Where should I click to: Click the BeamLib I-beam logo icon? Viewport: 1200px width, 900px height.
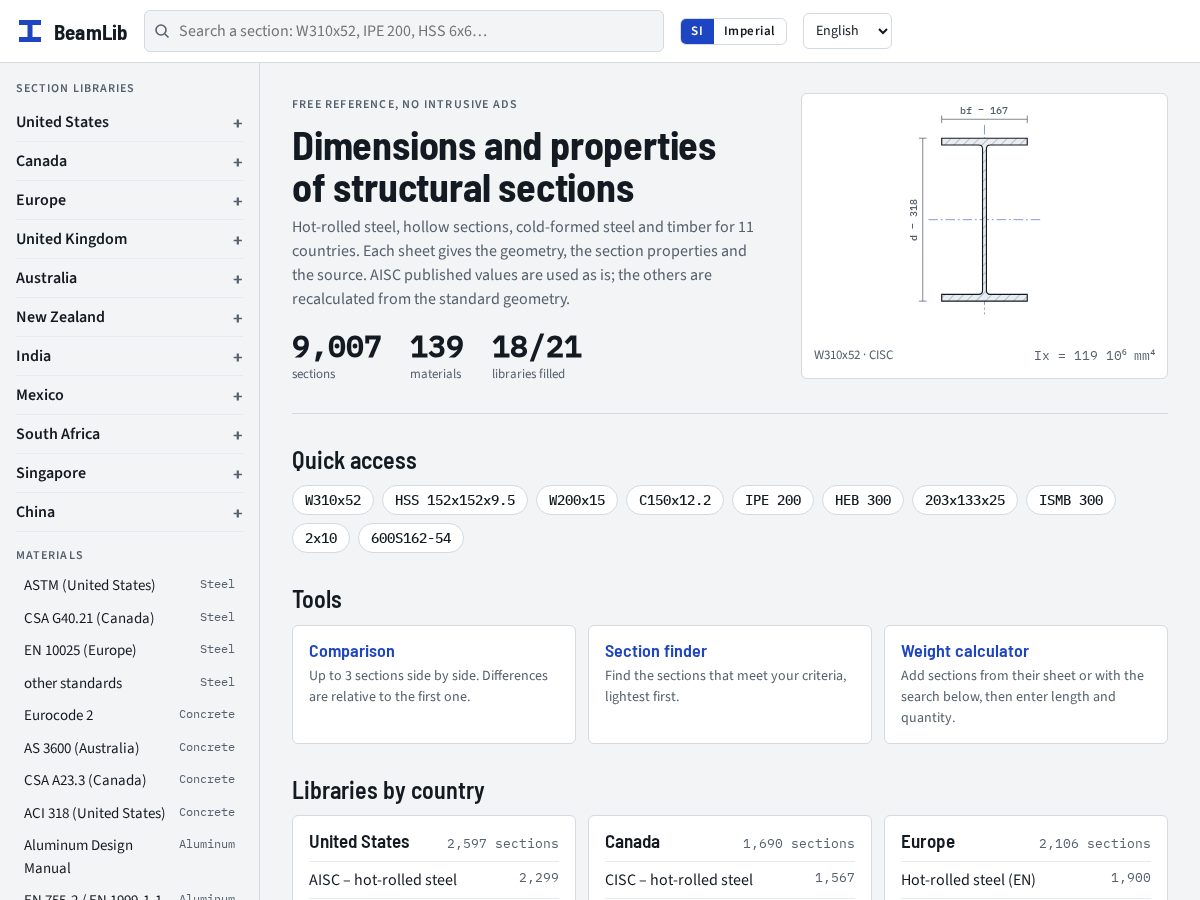click(x=30, y=31)
